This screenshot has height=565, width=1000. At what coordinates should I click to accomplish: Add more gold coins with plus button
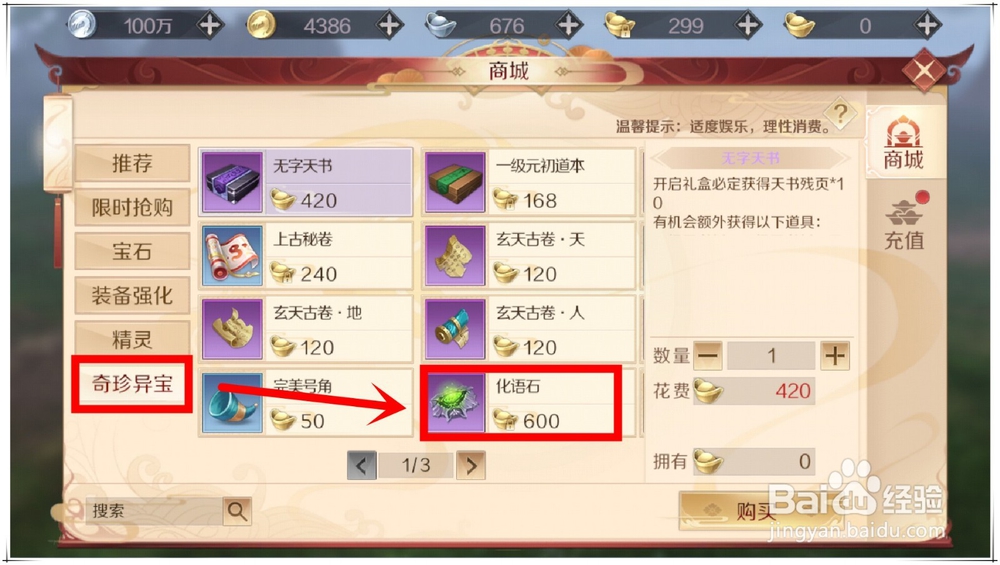tap(389, 26)
